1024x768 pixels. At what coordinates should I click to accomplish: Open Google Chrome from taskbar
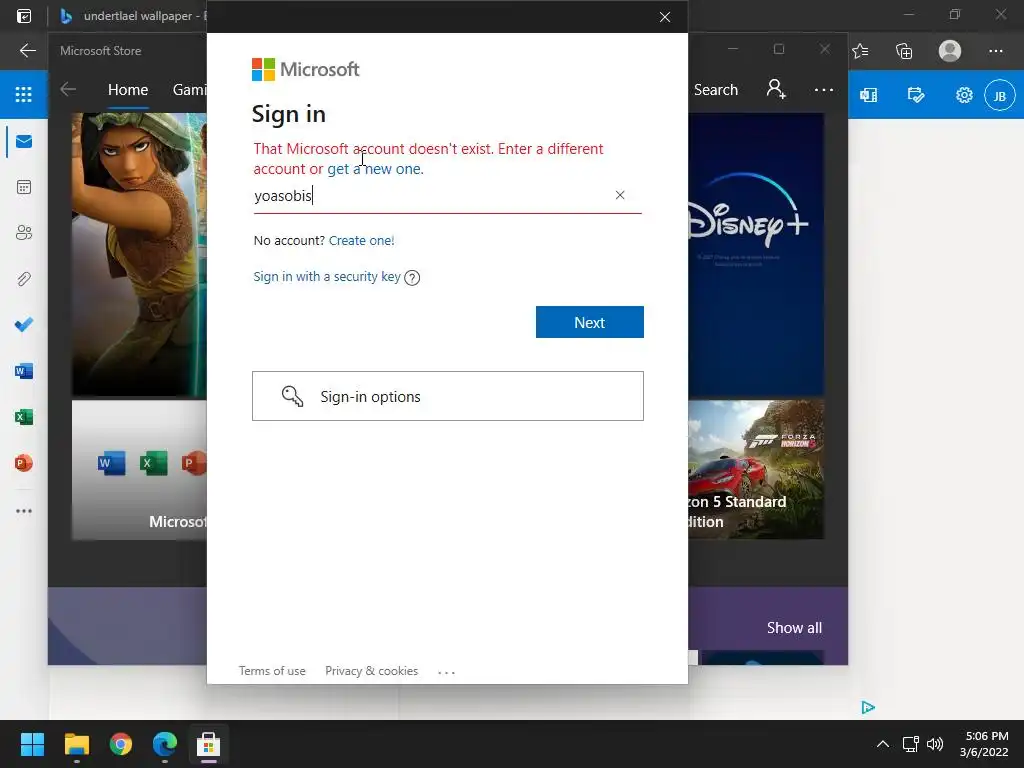tap(121, 744)
